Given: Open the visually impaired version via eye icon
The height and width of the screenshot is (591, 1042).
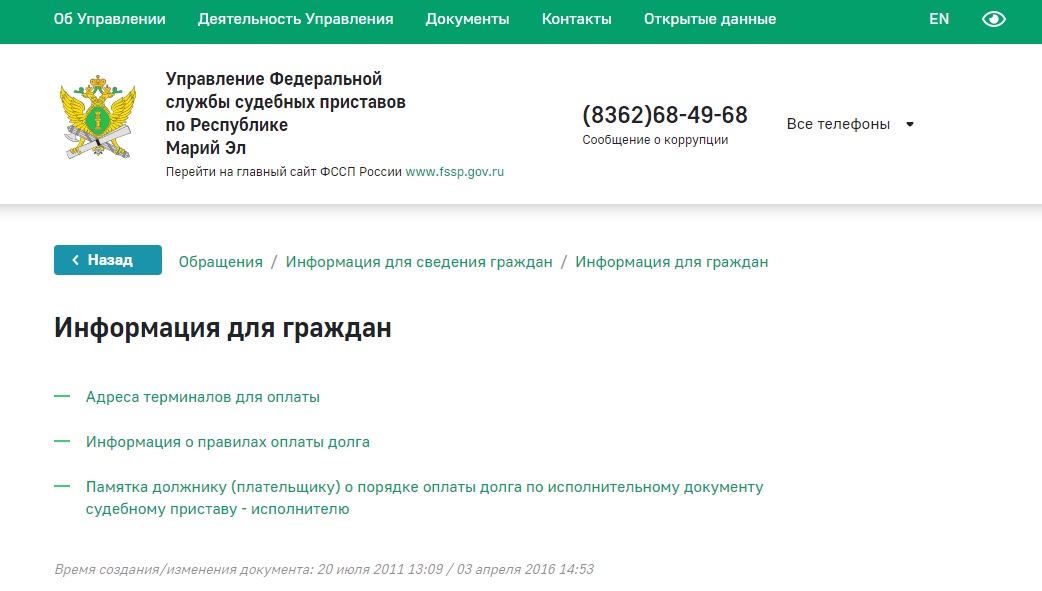Looking at the screenshot, I should [993, 18].
